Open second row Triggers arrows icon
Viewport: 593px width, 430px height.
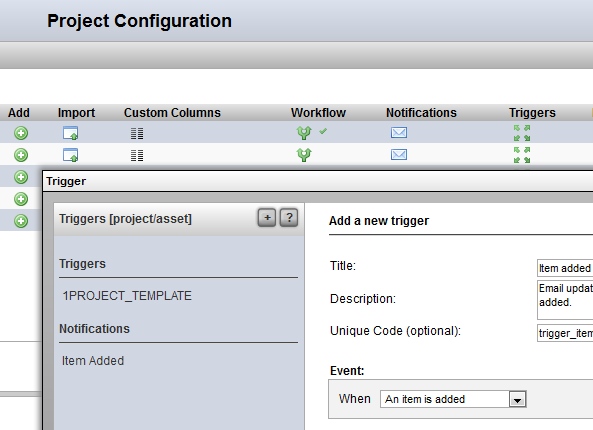click(x=522, y=155)
